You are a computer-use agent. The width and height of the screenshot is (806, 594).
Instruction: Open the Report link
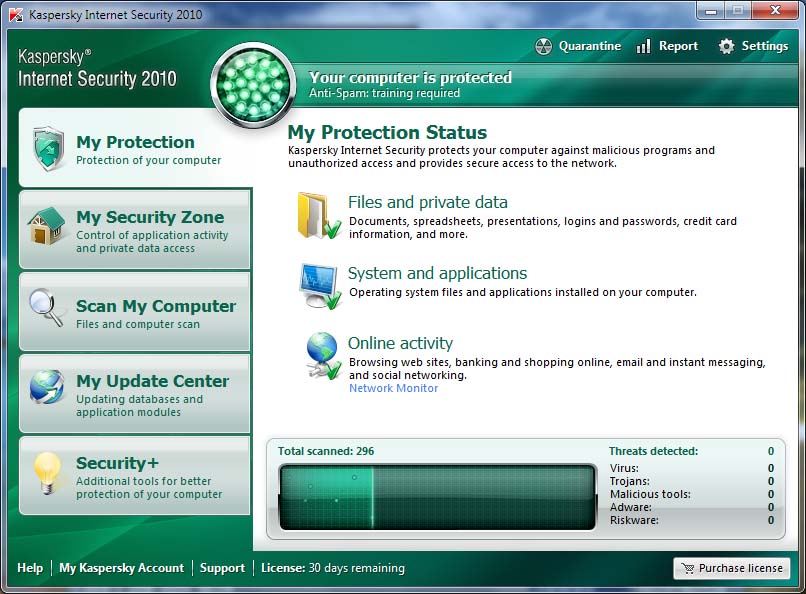click(679, 46)
